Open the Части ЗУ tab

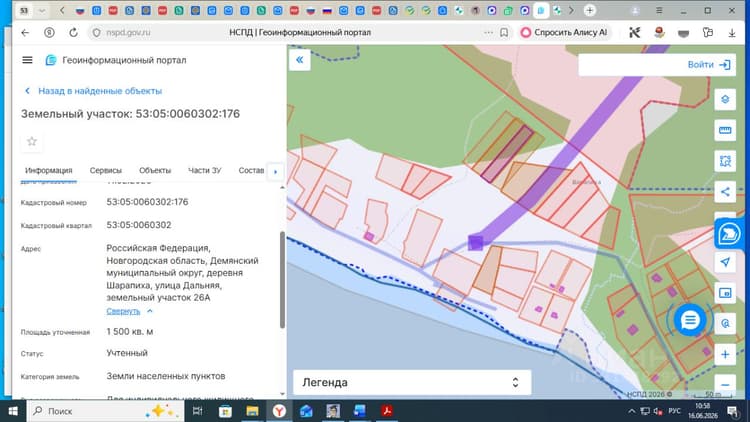(205, 170)
